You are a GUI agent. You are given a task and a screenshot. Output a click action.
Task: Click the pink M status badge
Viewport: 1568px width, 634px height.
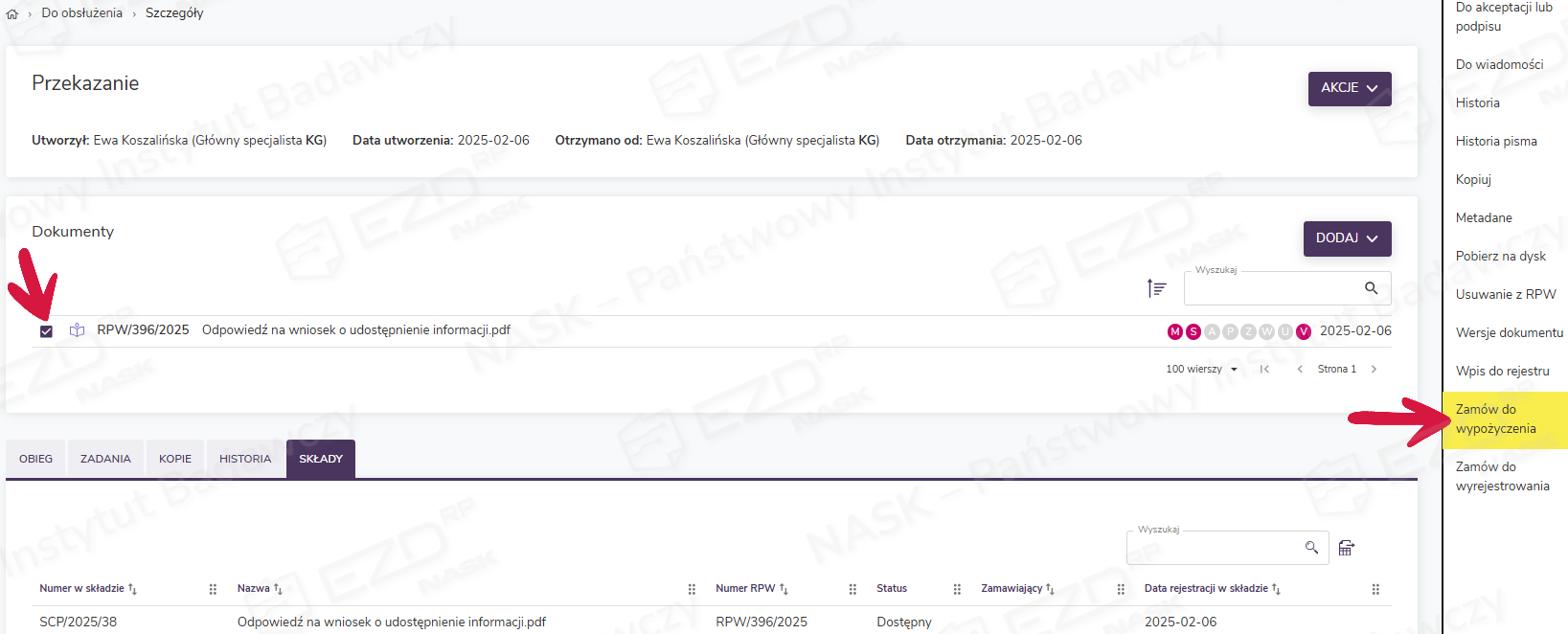[x=1174, y=331]
